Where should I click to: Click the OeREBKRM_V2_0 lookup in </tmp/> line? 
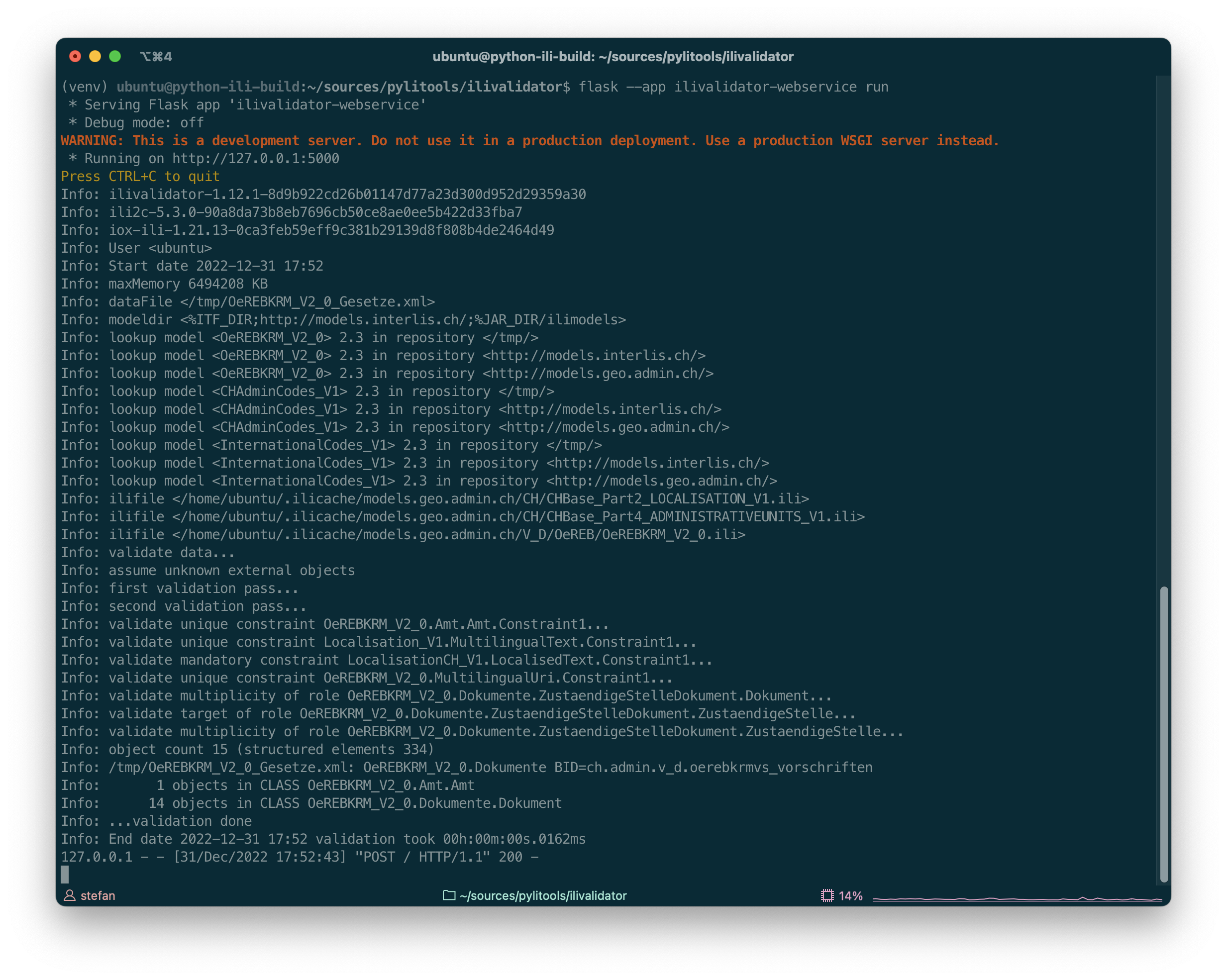[300, 337]
